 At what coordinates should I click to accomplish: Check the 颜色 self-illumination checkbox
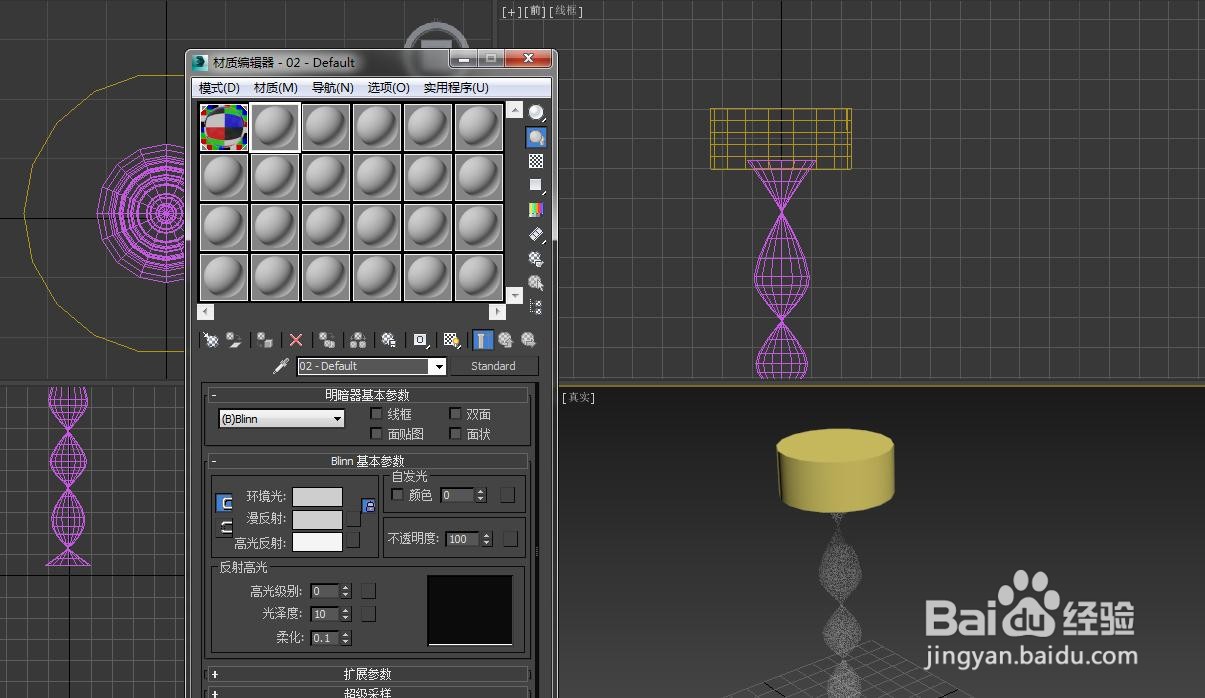click(397, 494)
